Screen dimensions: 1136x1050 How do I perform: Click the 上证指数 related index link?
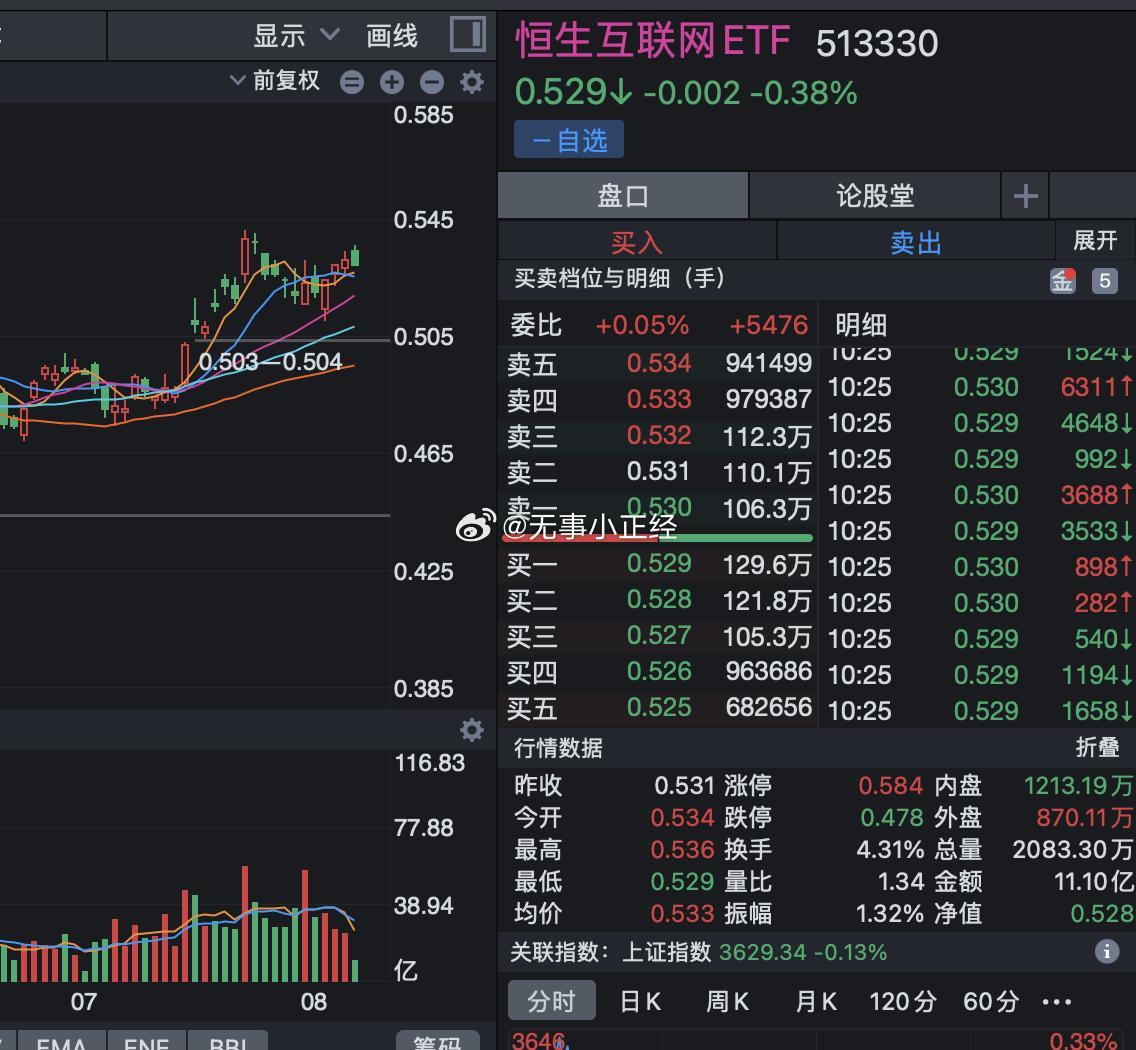(667, 951)
